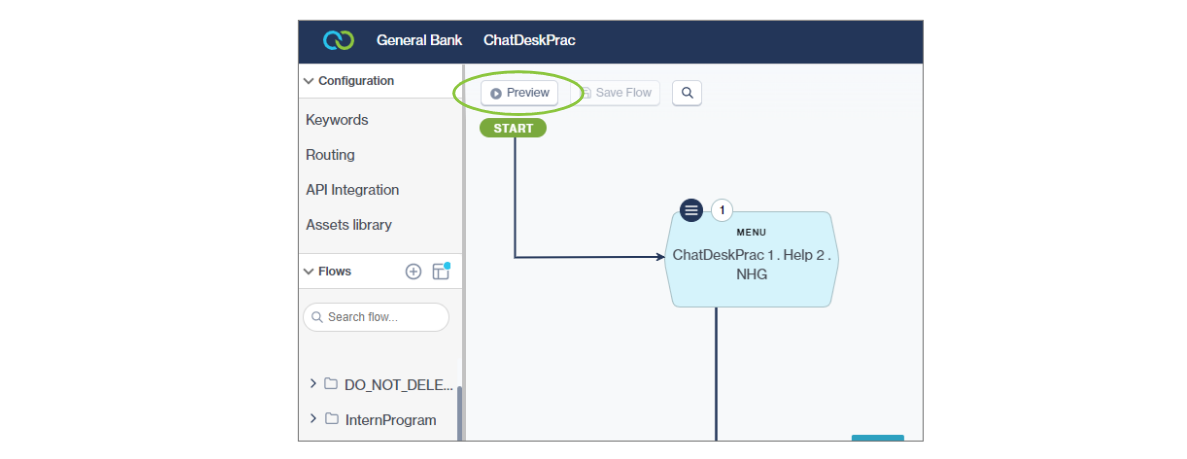Open the canvas search magnifier icon

coord(687,93)
